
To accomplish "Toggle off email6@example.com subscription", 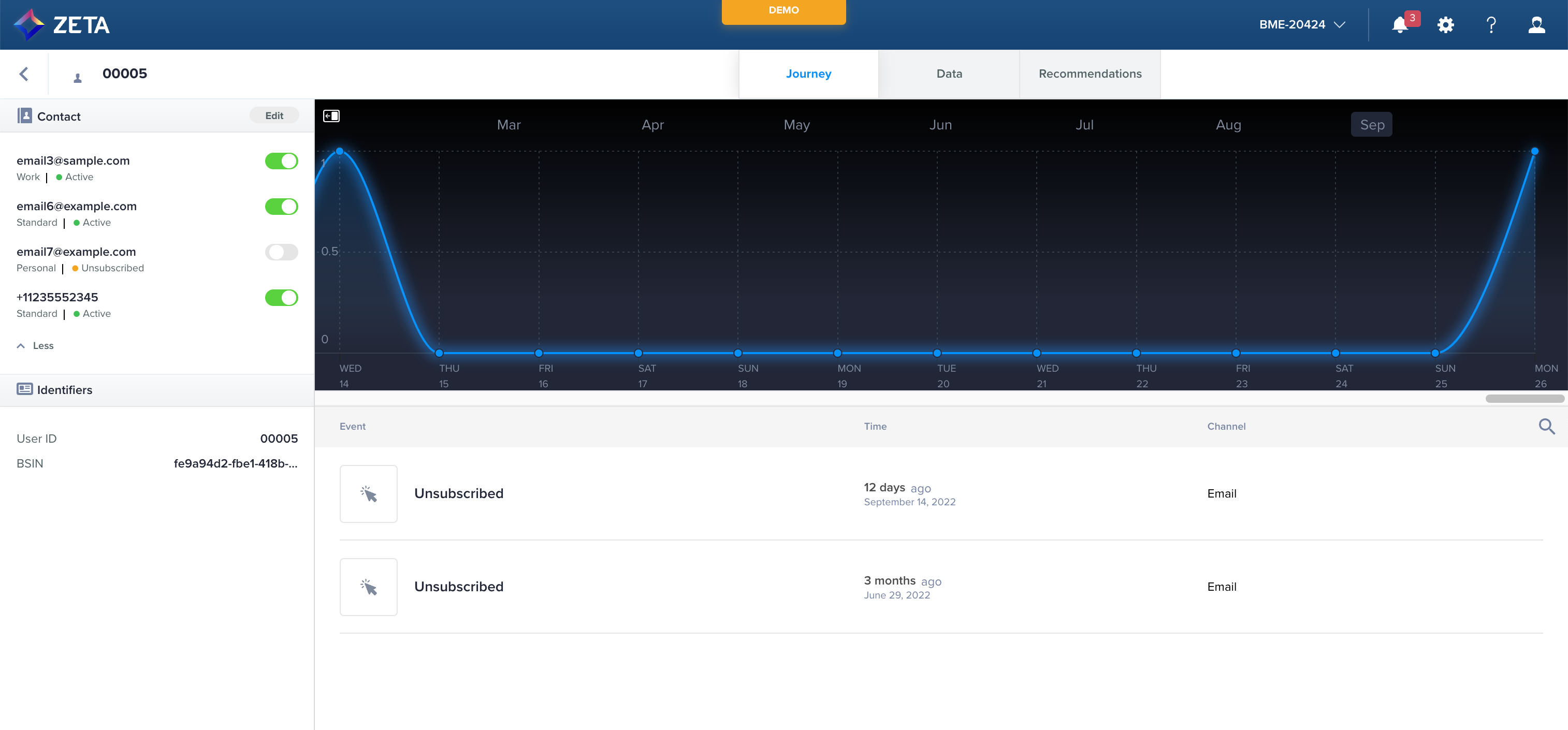I will (x=281, y=207).
